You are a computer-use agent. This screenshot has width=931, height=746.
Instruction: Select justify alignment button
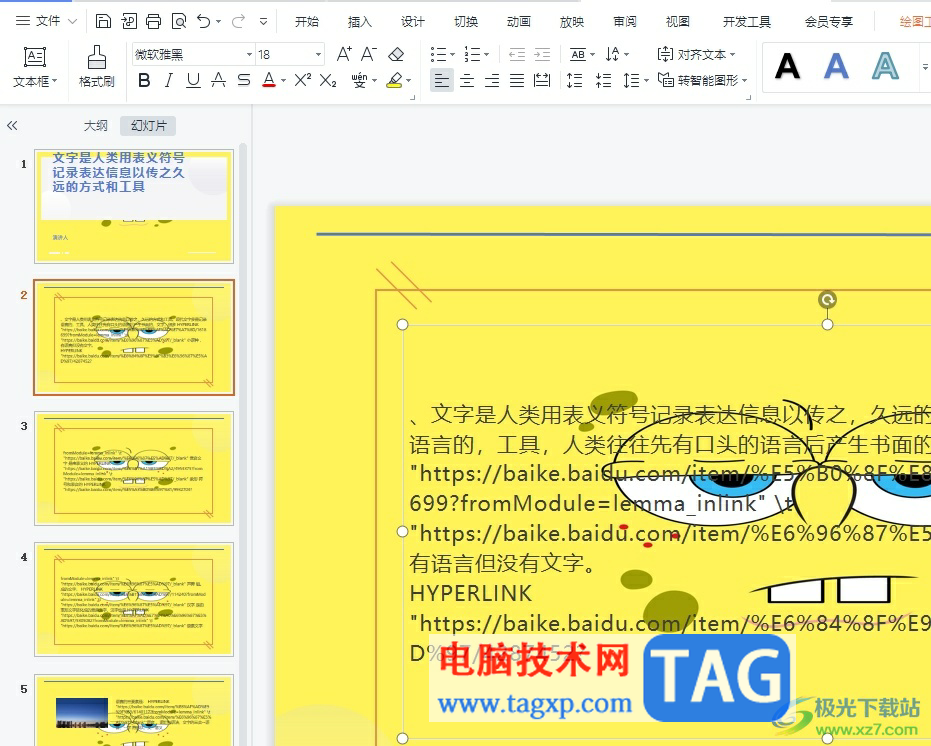[x=517, y=80]
